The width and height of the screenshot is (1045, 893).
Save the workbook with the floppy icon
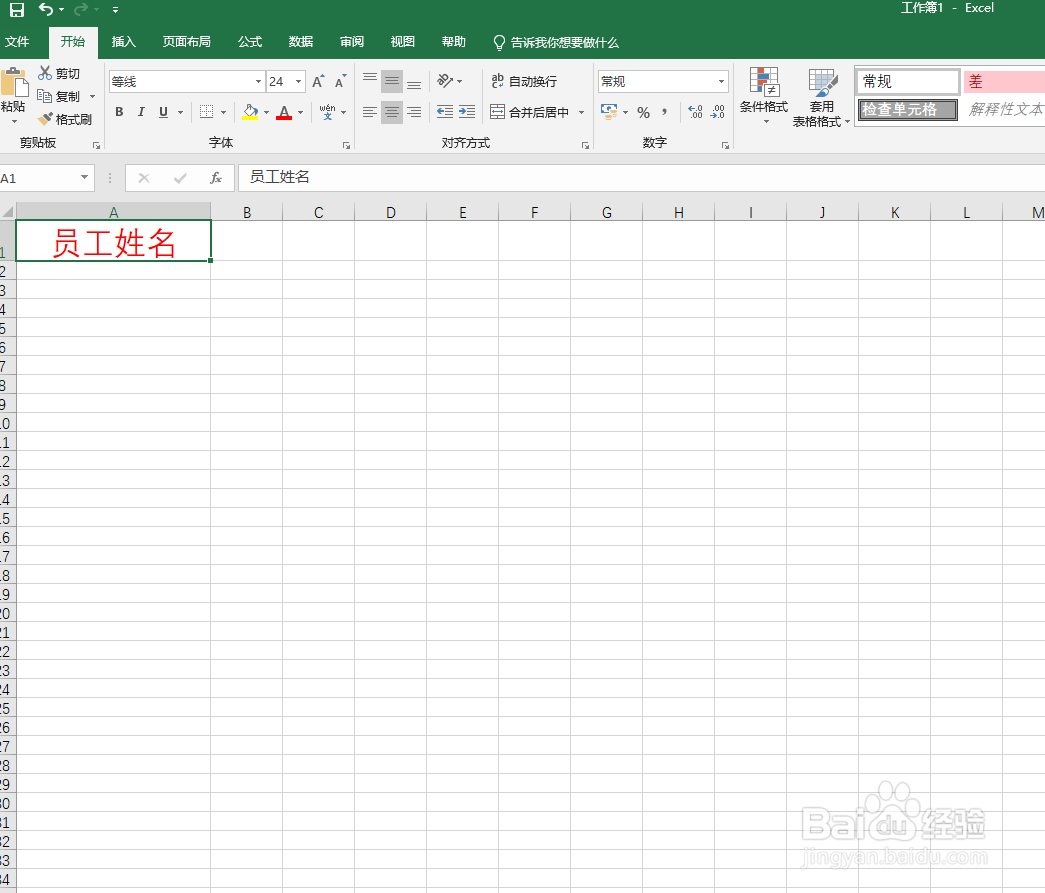click(16, 9)
